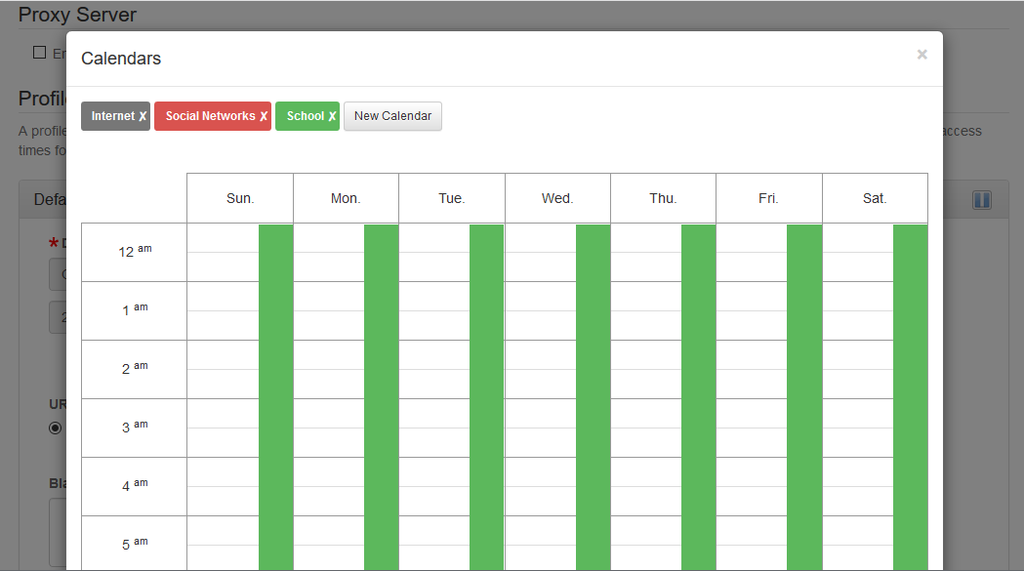Image resolution: width=1024 pixels, height=571 pixels.
Task: Click the Wed. column header
Action: (x=557, y=198)
